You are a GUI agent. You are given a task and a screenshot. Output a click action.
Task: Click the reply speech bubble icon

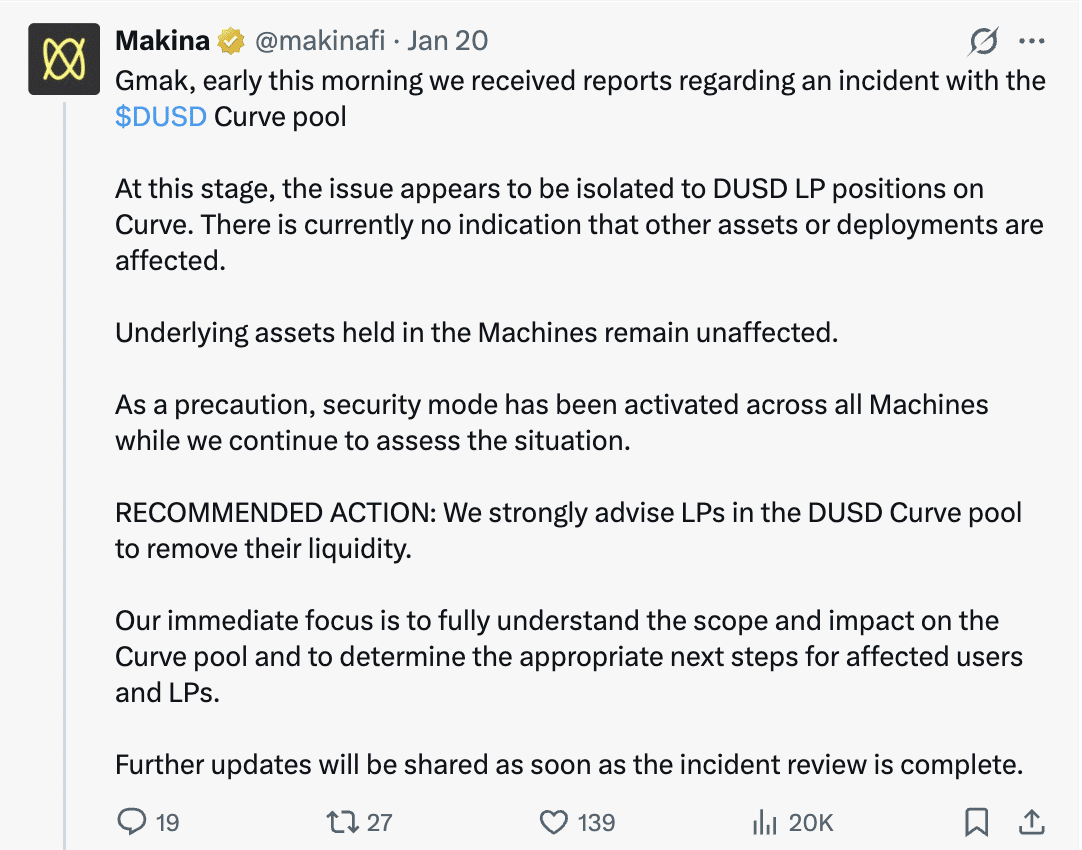tap(132, 822)
